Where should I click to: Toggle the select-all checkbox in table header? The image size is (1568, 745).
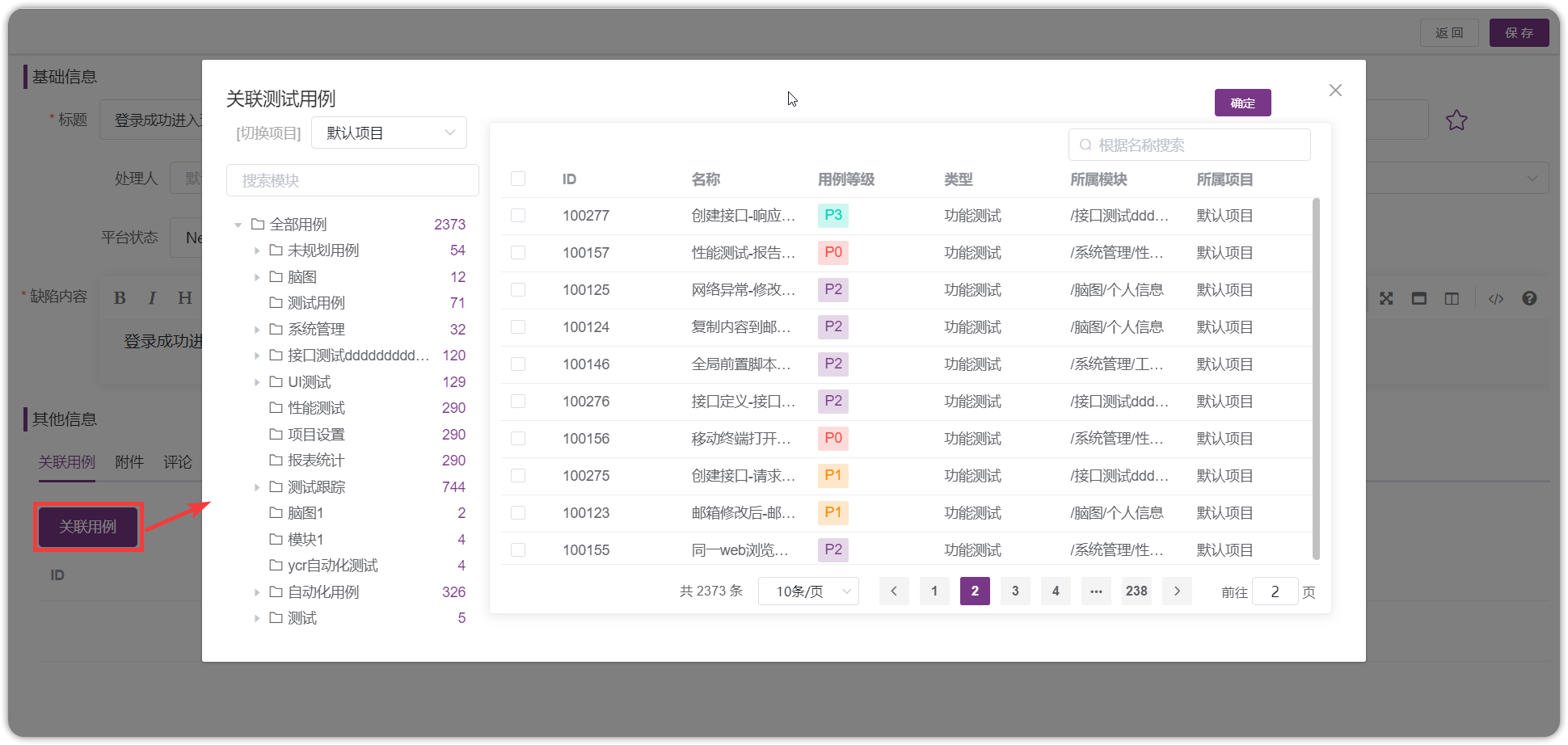click(x=518, y=179)
